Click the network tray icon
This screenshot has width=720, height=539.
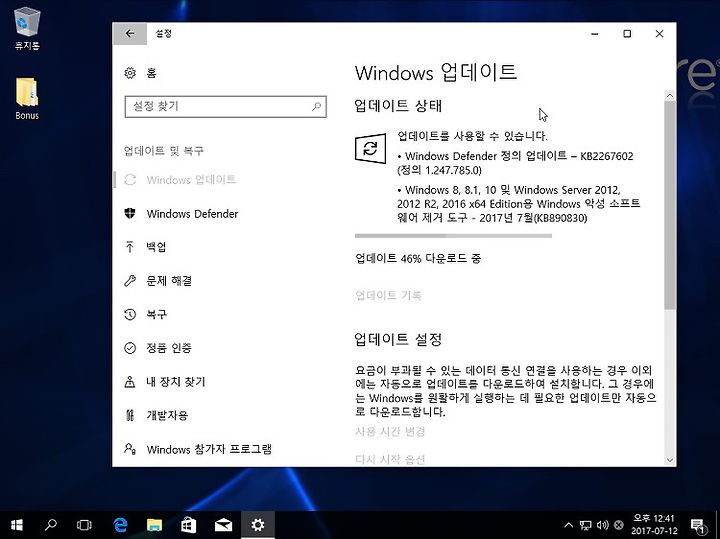click(585, 525)
